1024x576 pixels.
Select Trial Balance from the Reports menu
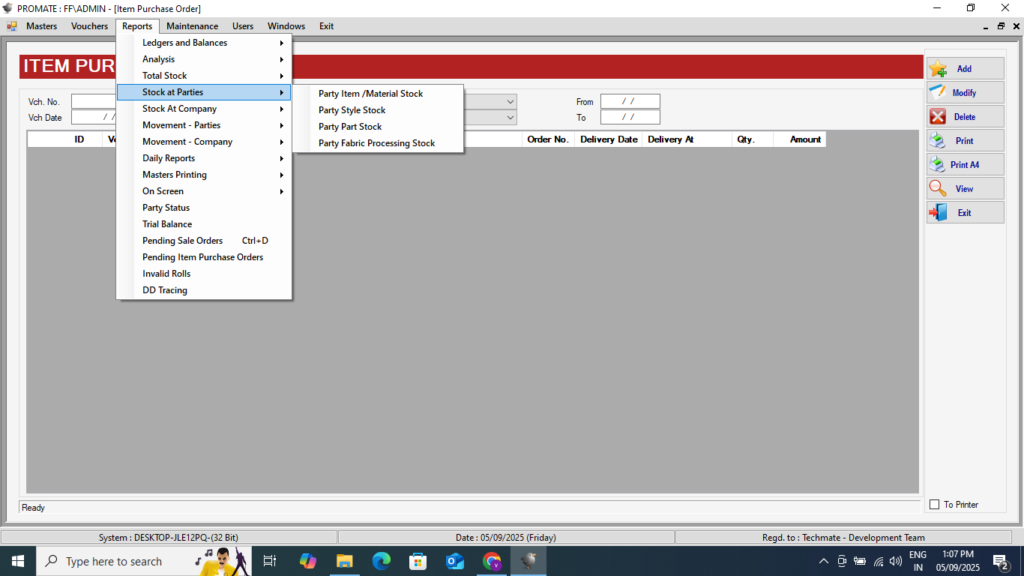point(167,224)
